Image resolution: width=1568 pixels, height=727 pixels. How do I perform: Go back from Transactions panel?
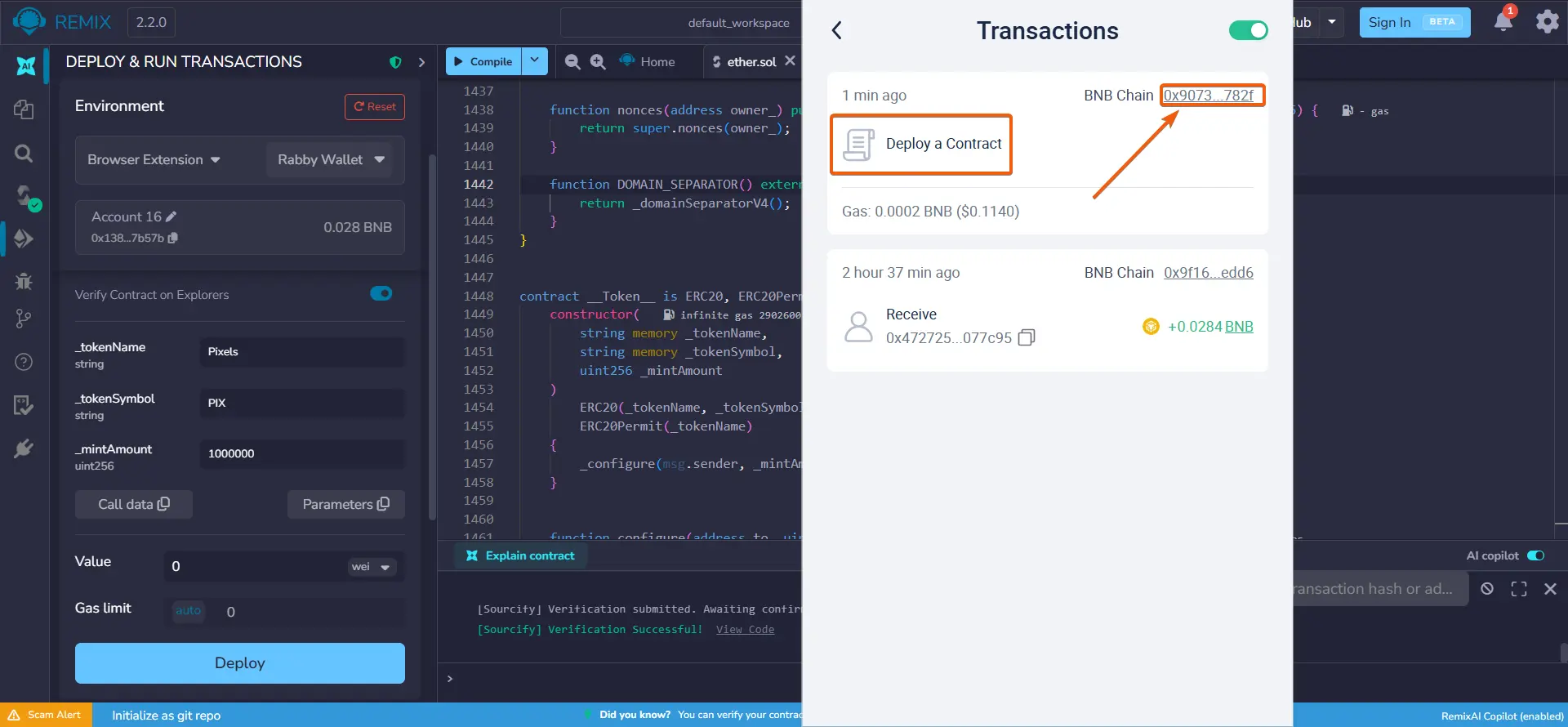click(836, 30)
